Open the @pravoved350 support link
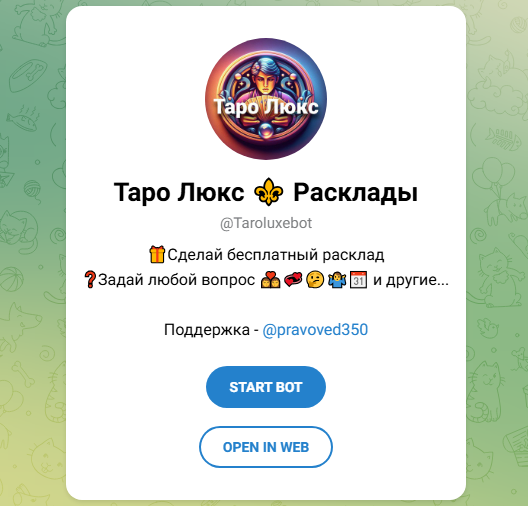528x506 pixels. click(315, 330)
